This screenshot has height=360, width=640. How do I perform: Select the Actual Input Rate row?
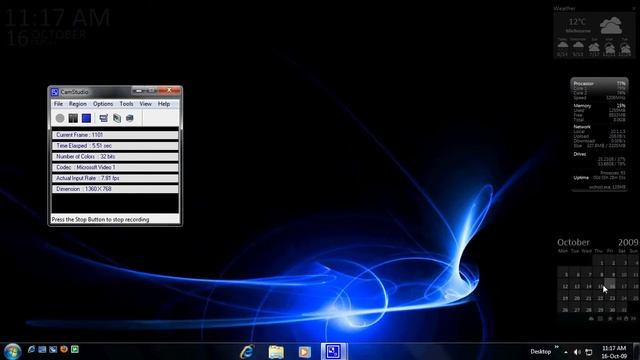[x=115, y=178]
